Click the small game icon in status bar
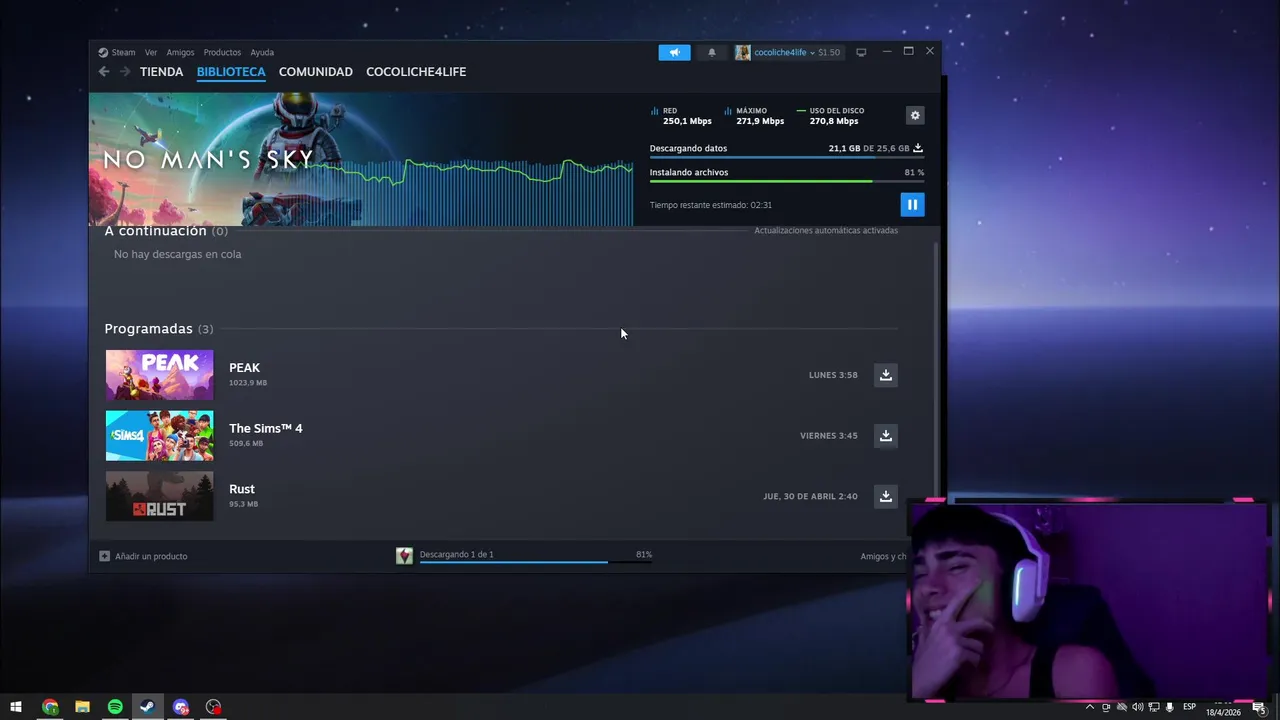The width and height of the screenshot is (1280, 720). tap(404, 556)
